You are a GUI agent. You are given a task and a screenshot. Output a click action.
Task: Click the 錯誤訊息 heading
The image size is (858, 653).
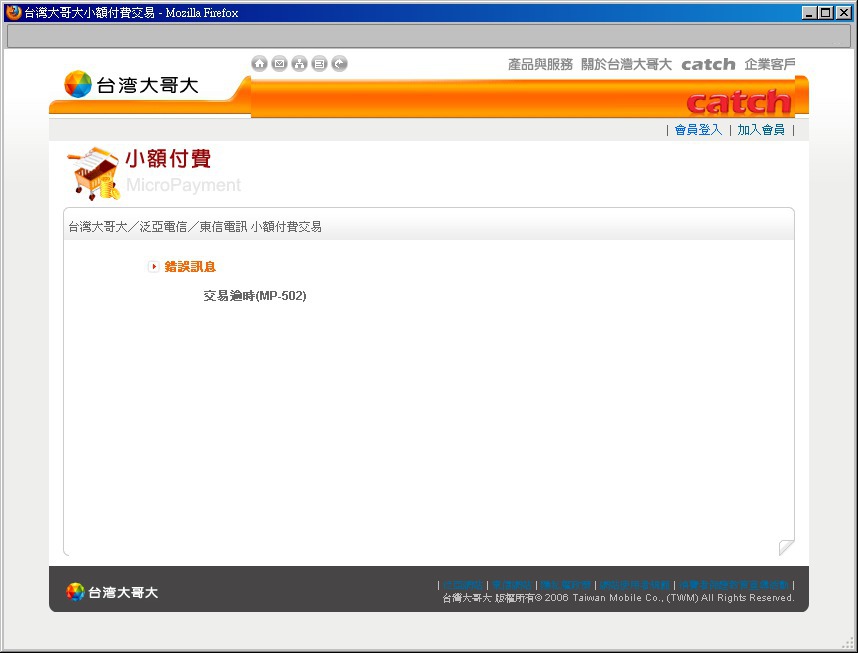190,267
